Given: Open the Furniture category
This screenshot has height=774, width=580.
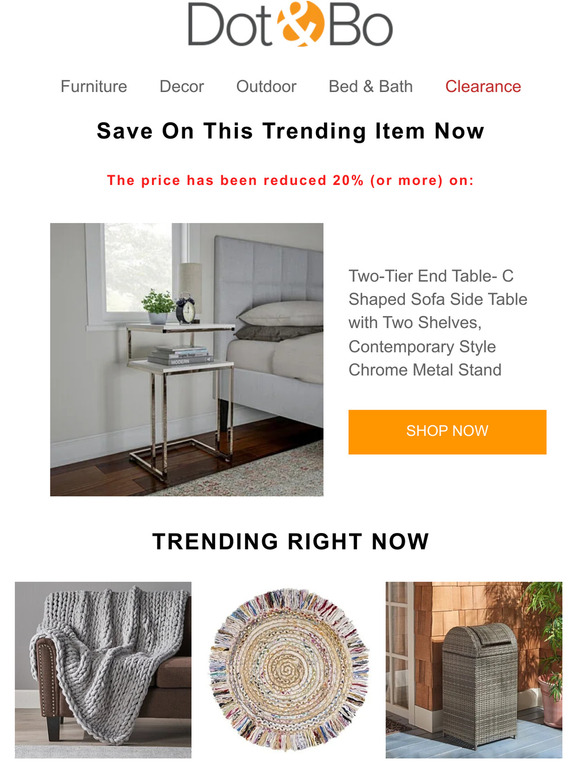Looking at the screenshot, I should [x=94, y=86].
